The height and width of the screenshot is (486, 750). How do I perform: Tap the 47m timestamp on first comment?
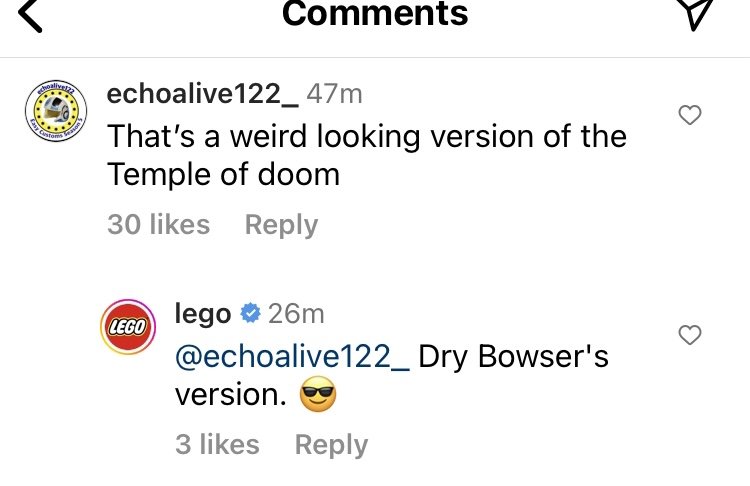tap(334, 95)
